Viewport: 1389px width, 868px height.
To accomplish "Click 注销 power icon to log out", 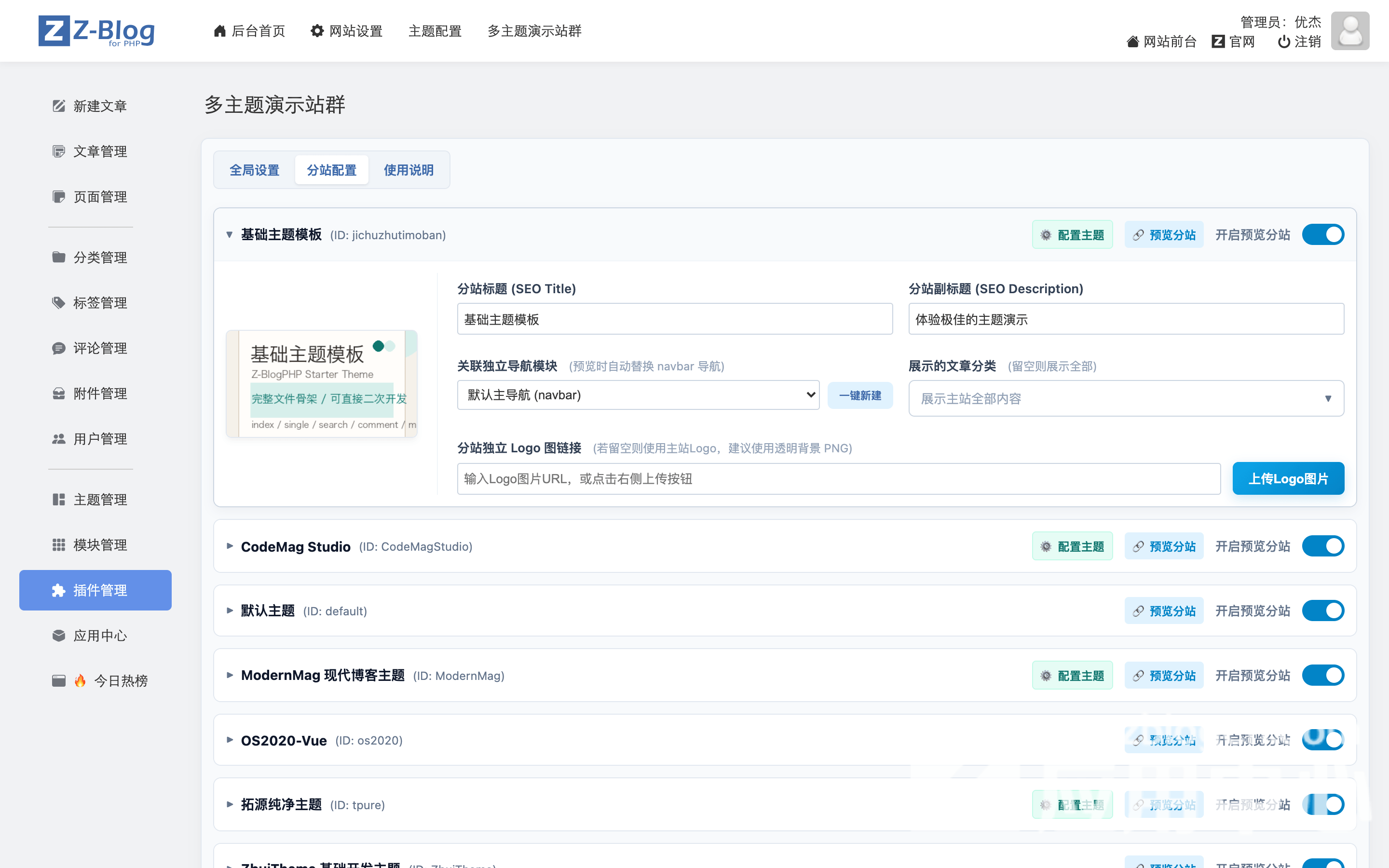I will (x=1299, y=42).
